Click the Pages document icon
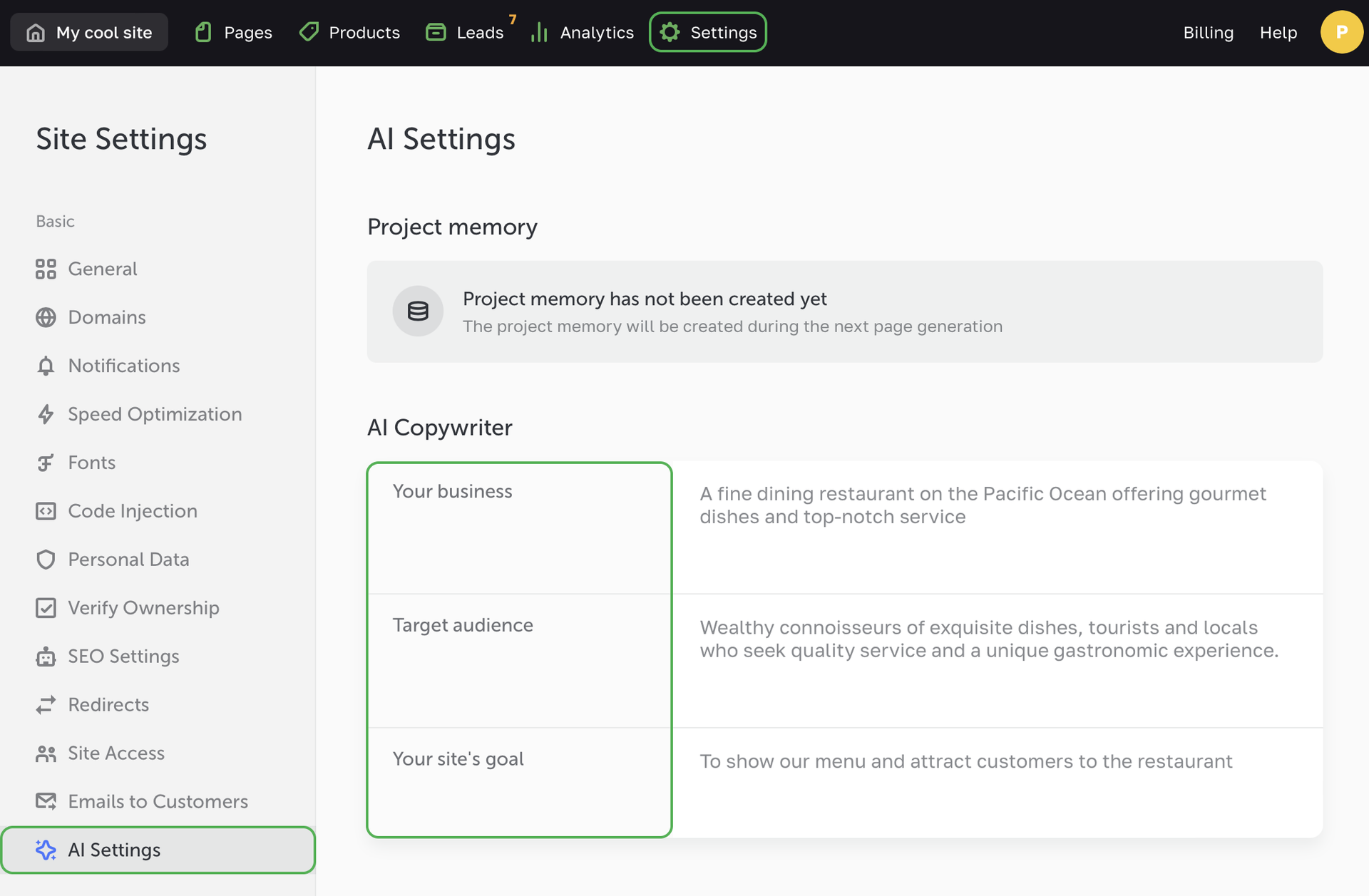The image size is (1369, 896). pos(204,32)
